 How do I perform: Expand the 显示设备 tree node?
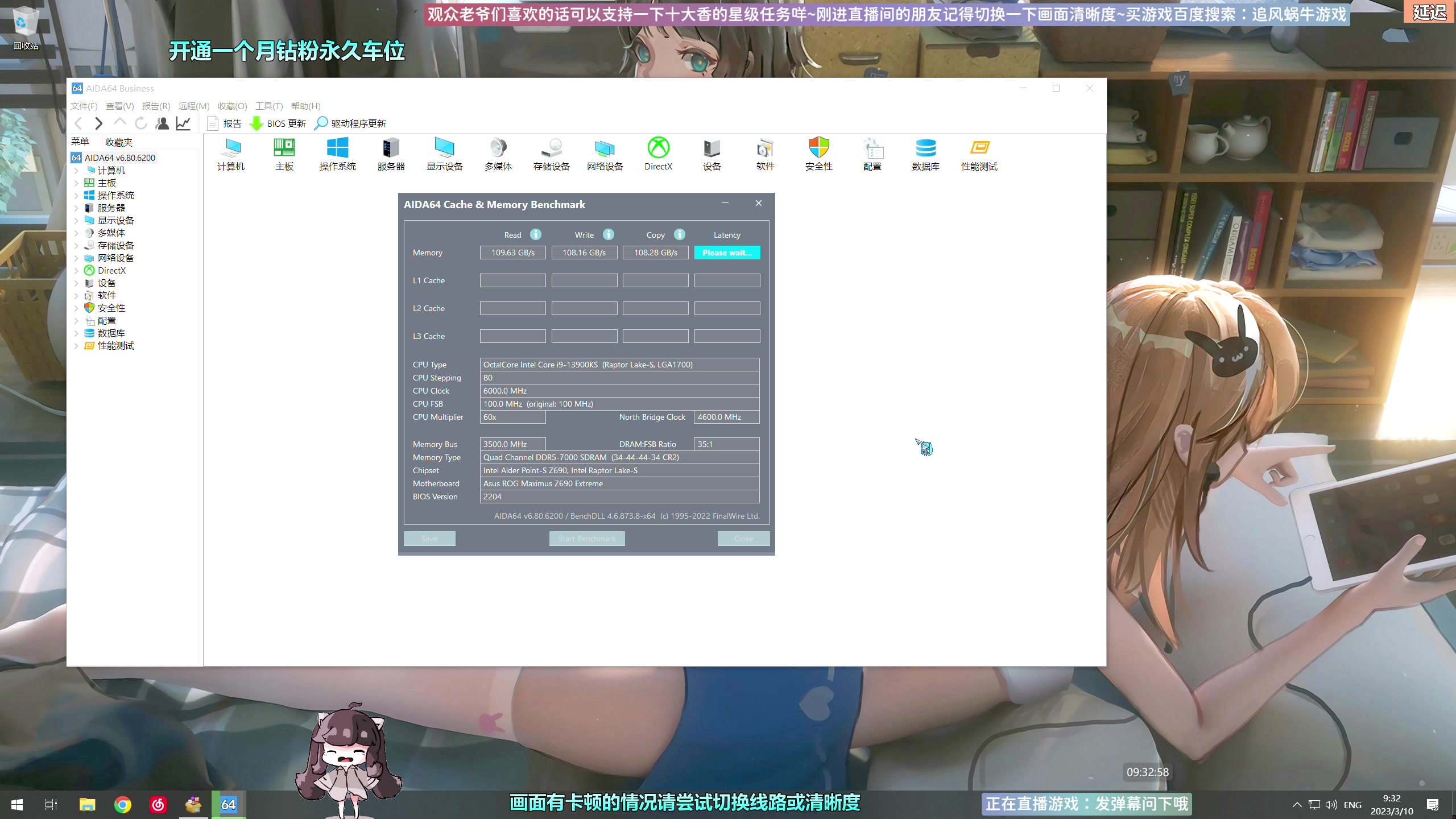tap(76, 220)
